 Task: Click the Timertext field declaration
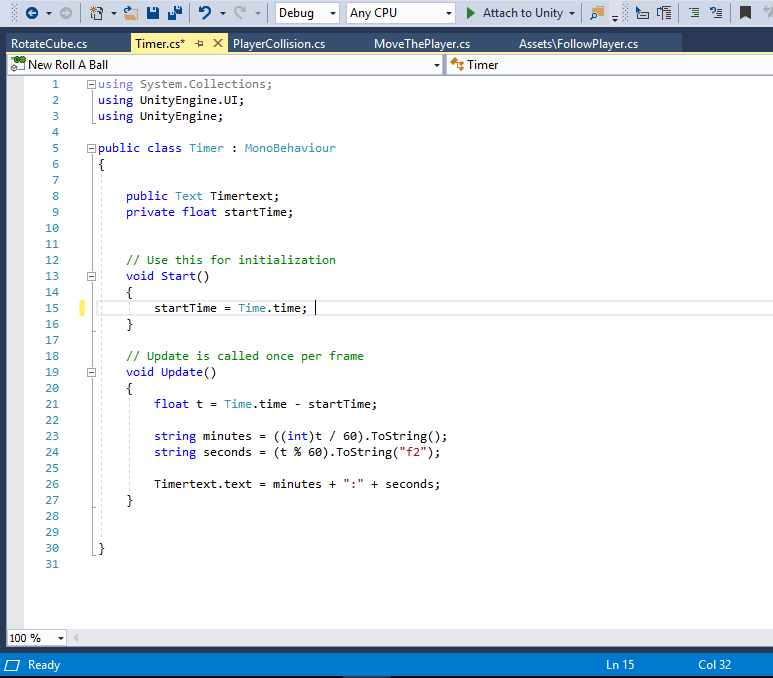202,196
